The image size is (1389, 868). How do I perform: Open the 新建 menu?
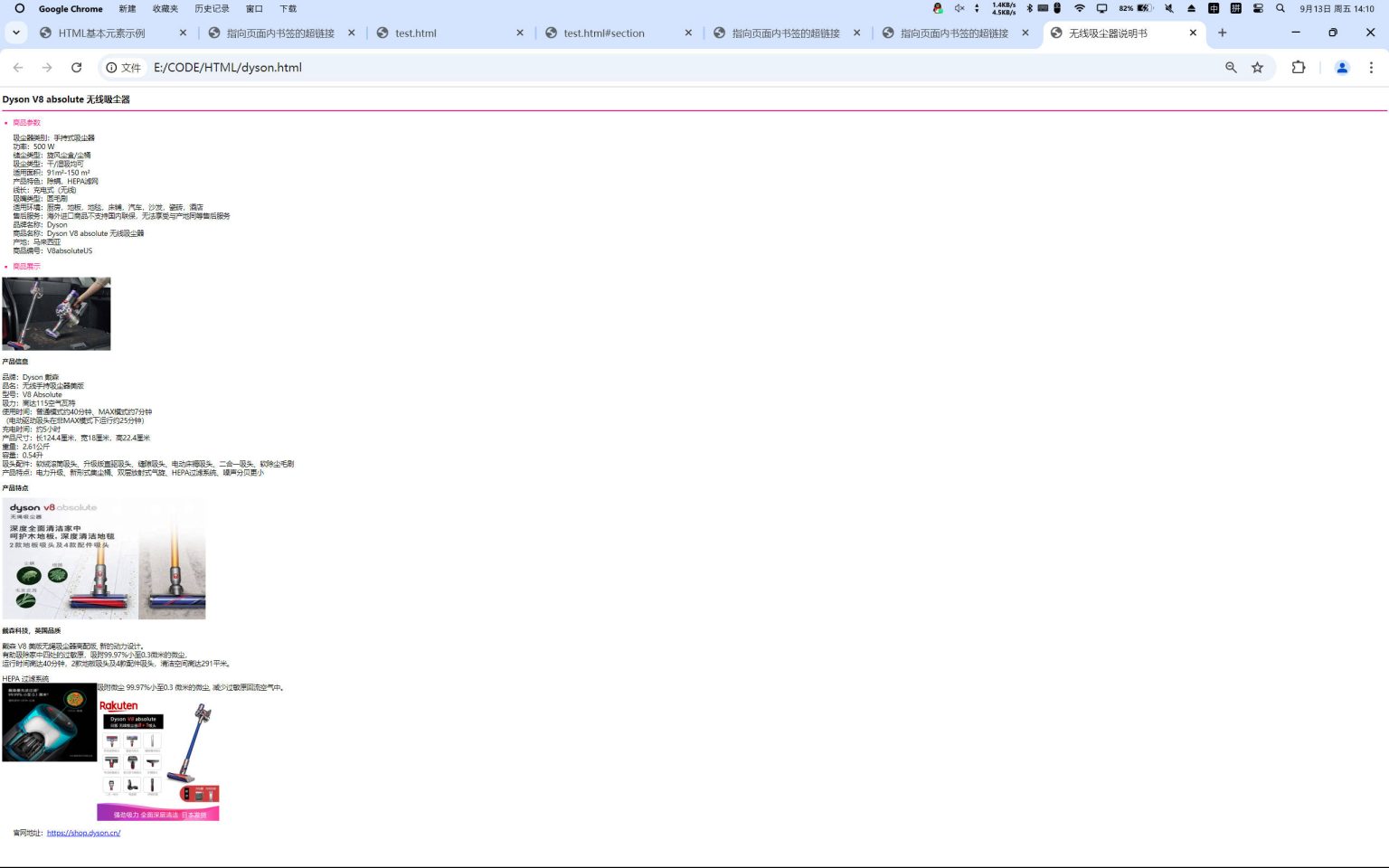click(128, 8)
